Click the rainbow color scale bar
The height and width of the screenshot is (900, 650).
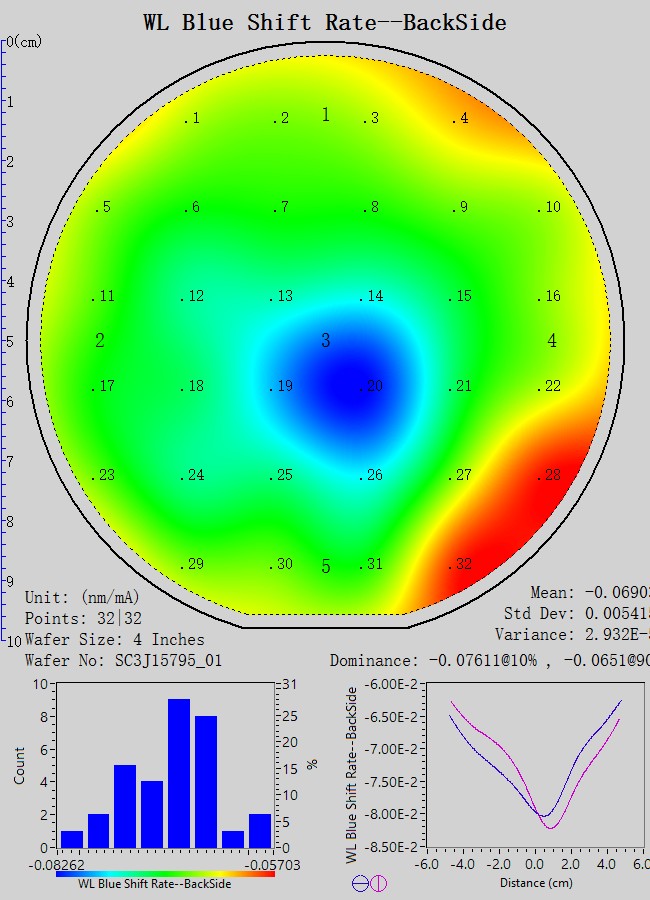pos(165,873)
